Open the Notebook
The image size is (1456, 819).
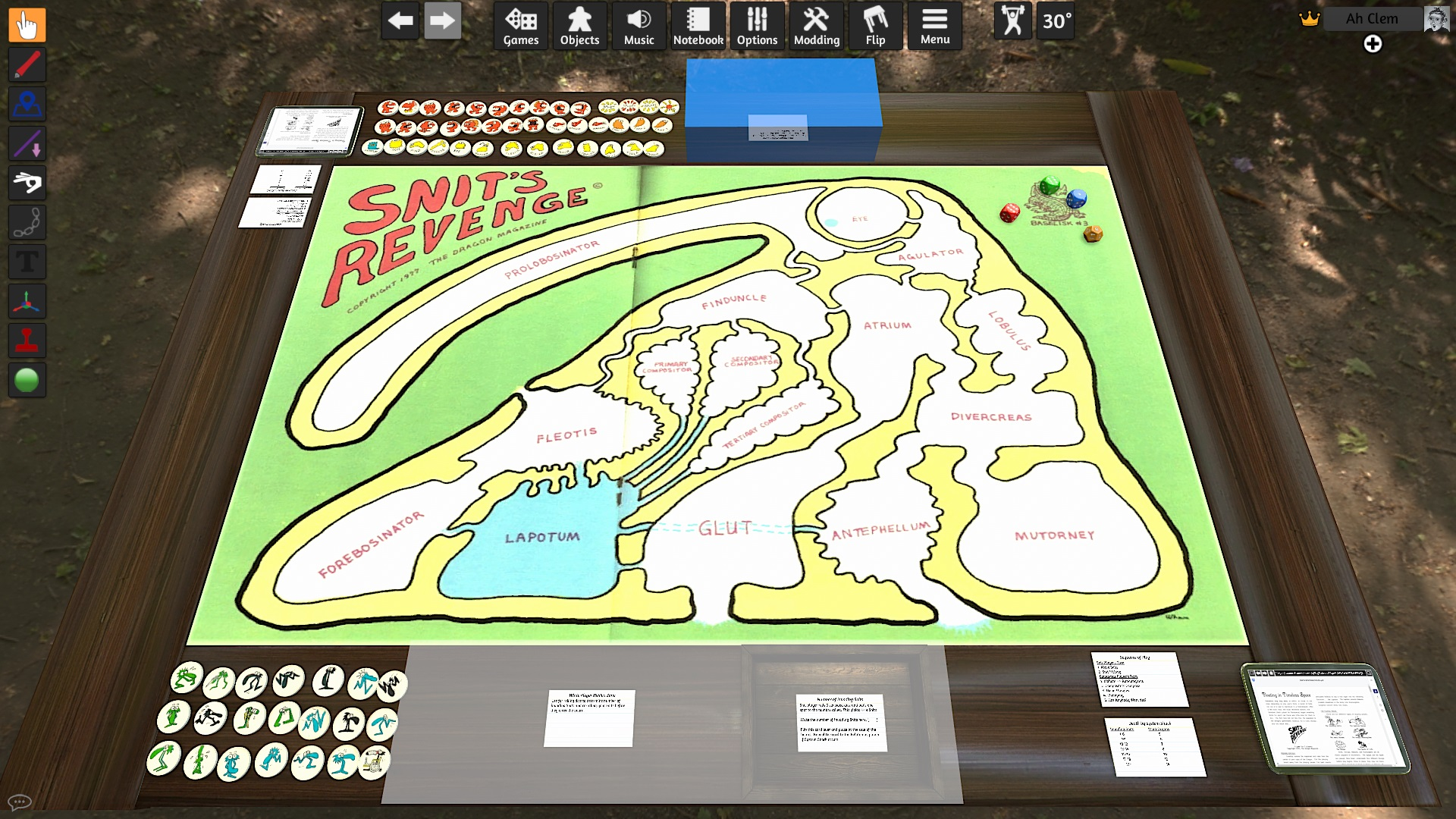[698, 27]
